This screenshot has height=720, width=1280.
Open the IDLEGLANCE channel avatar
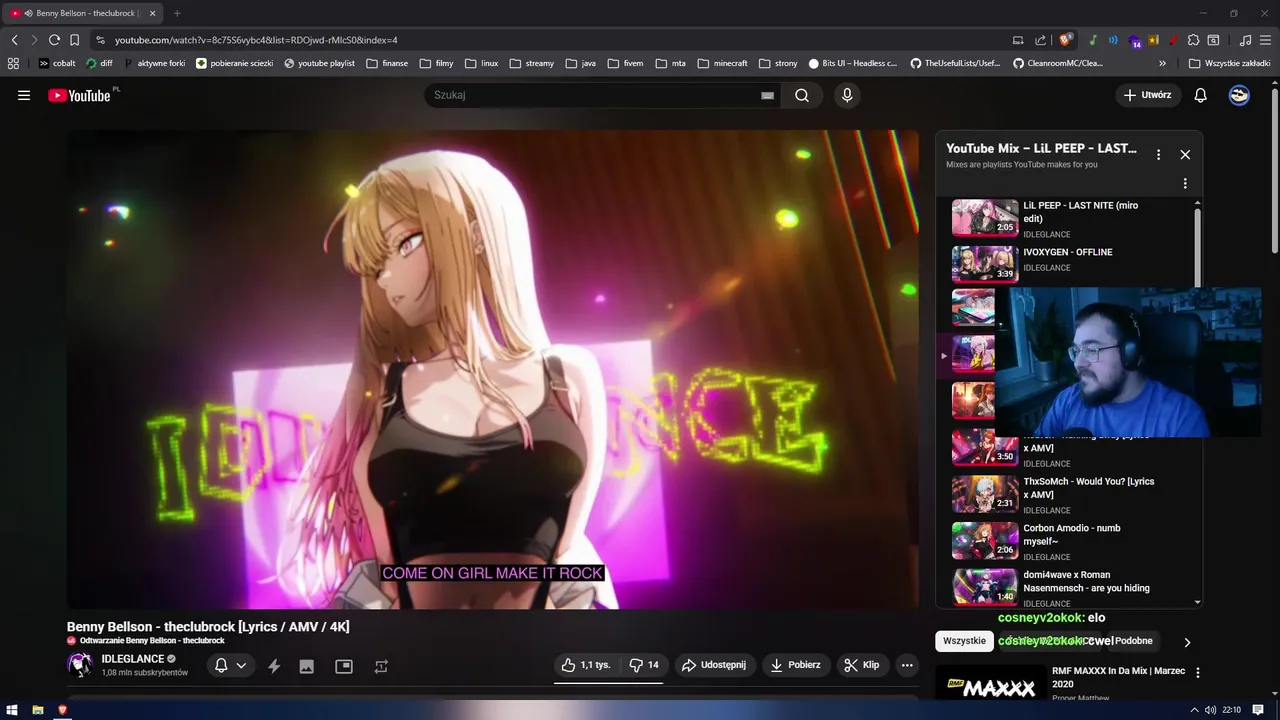pyautogui.click(x=80, y=665)
